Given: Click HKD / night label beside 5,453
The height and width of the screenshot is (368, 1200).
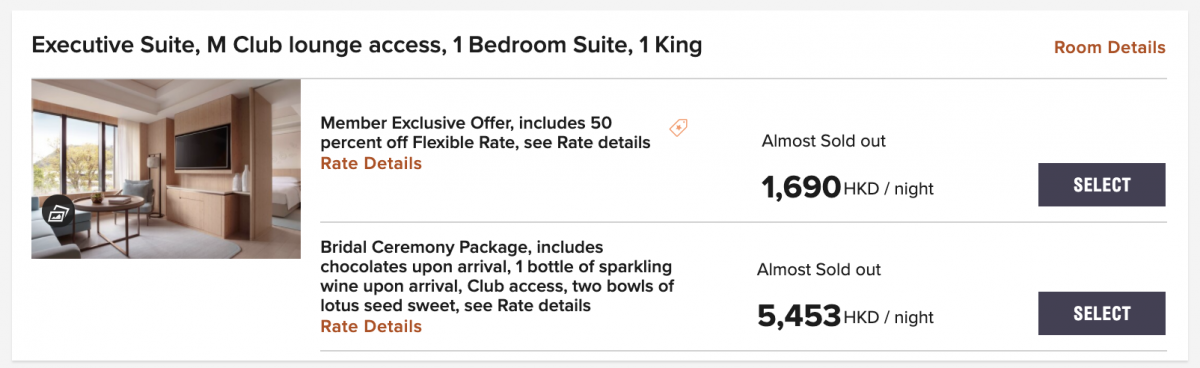Looking at the screenshot, I should click(889, 318).
